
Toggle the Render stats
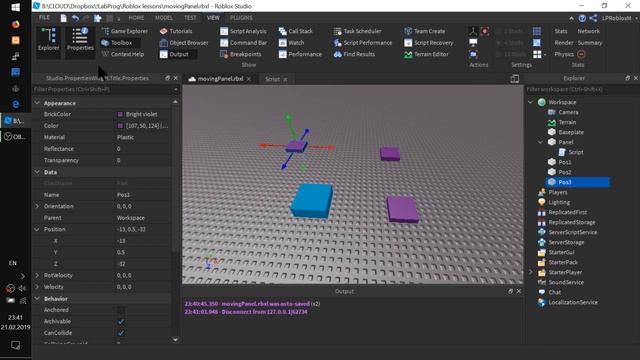[x=564, y=42]
